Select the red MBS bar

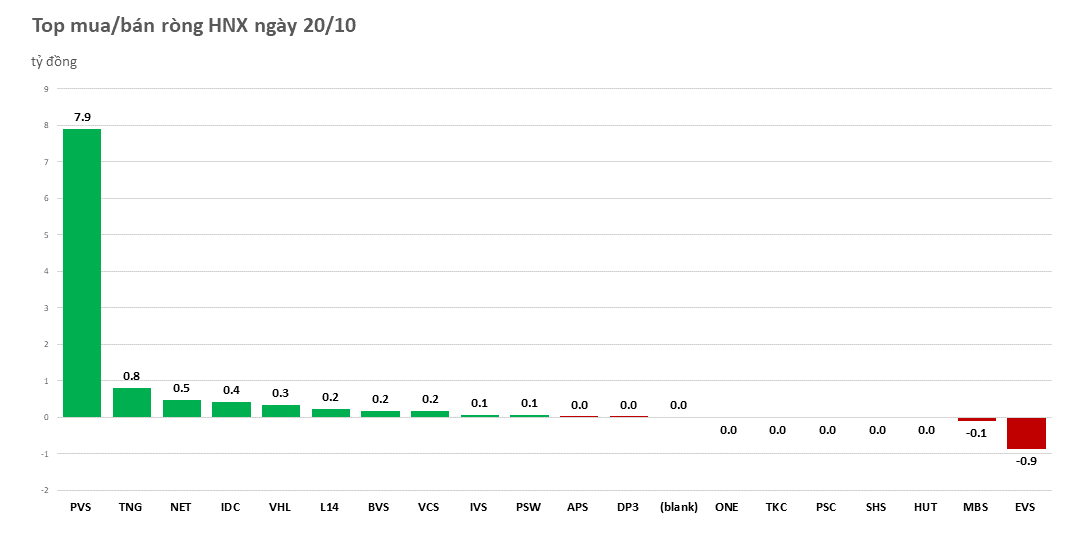[x=977, y=420]
